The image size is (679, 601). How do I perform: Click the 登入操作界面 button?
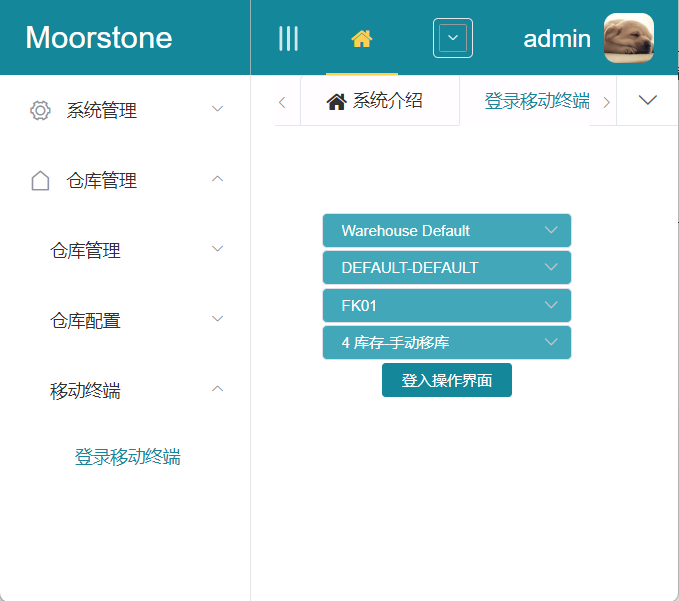point(446,380)
